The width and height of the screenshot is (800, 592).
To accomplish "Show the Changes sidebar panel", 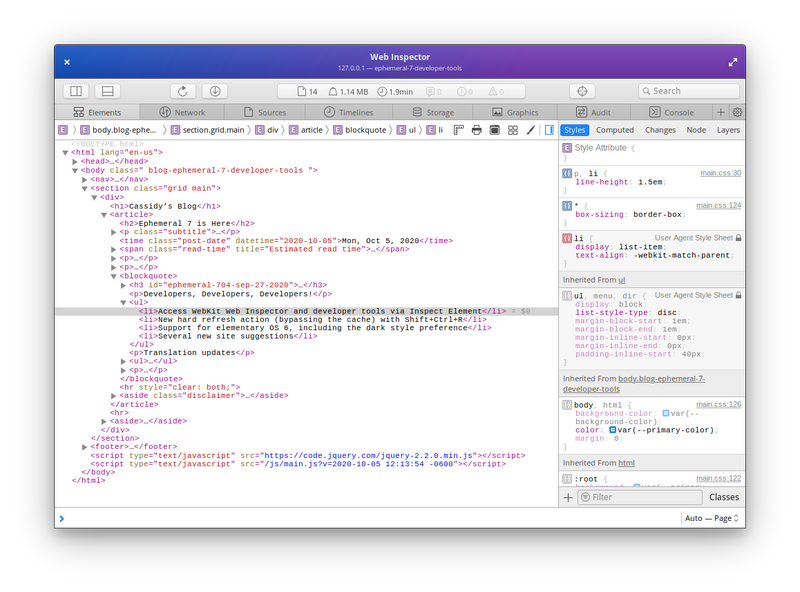I will tap(660, 130).
